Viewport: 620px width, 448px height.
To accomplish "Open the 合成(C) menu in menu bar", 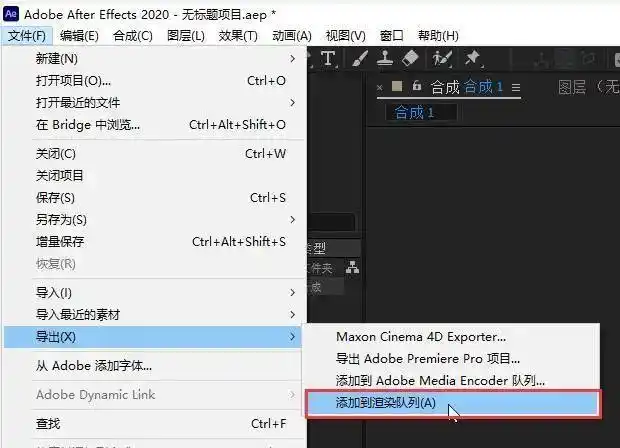I will (133, 36).
